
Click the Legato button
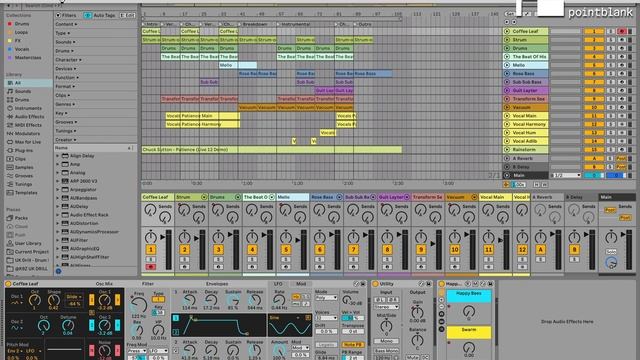coord(327,345)
